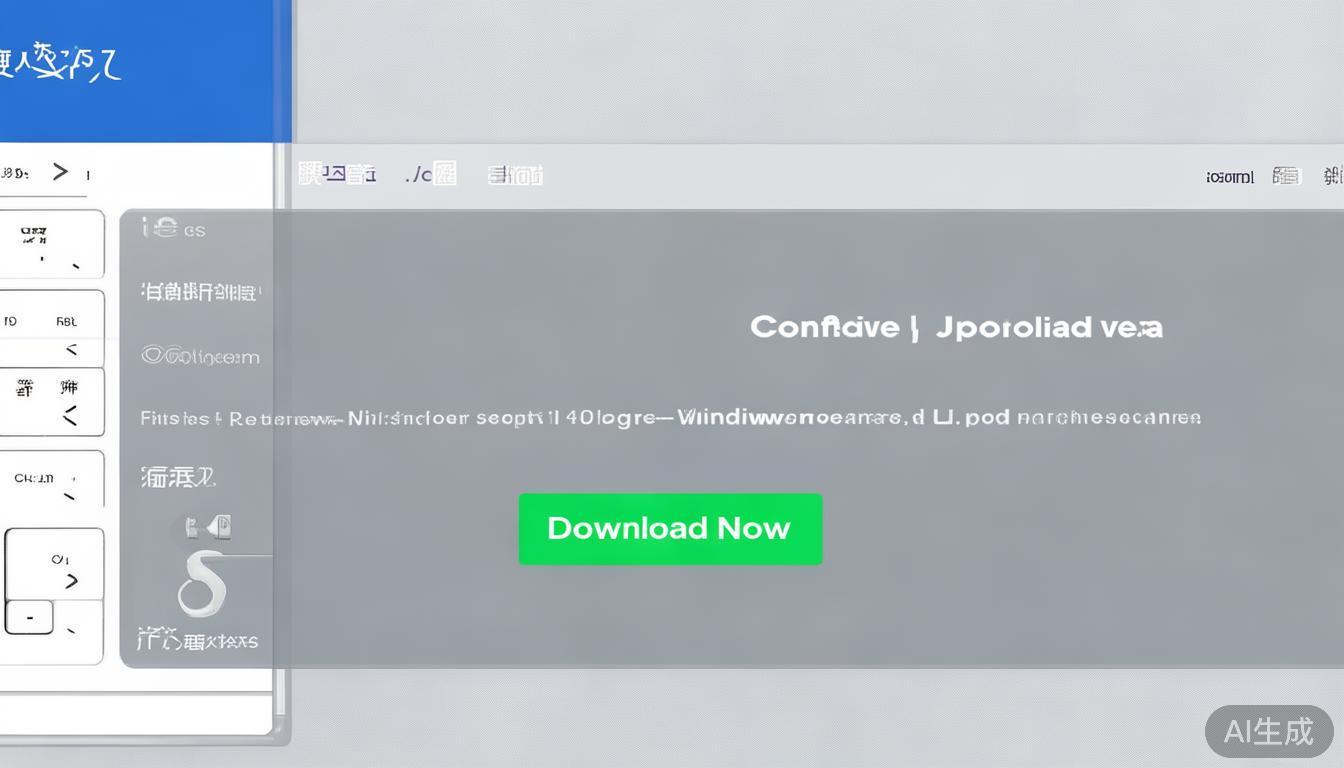Click the bottom text label under the S logo
The image size is (1344, 768).
(197, 640)
